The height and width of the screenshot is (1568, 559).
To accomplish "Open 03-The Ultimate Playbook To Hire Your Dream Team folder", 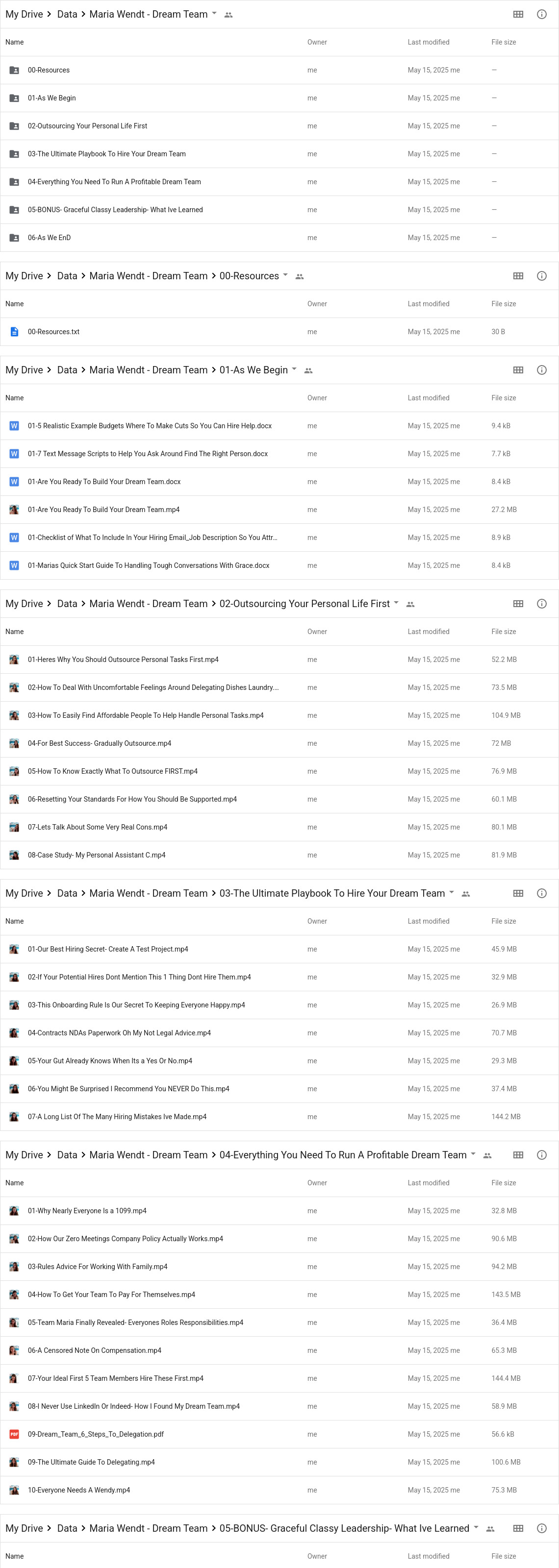I will pos(279,154).
